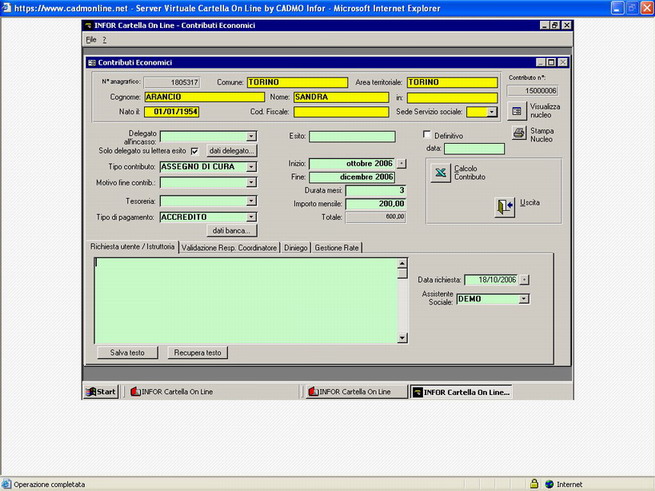Click the Inizio field showing ottobre 2006
655x491 pixels.
[352, 163]
